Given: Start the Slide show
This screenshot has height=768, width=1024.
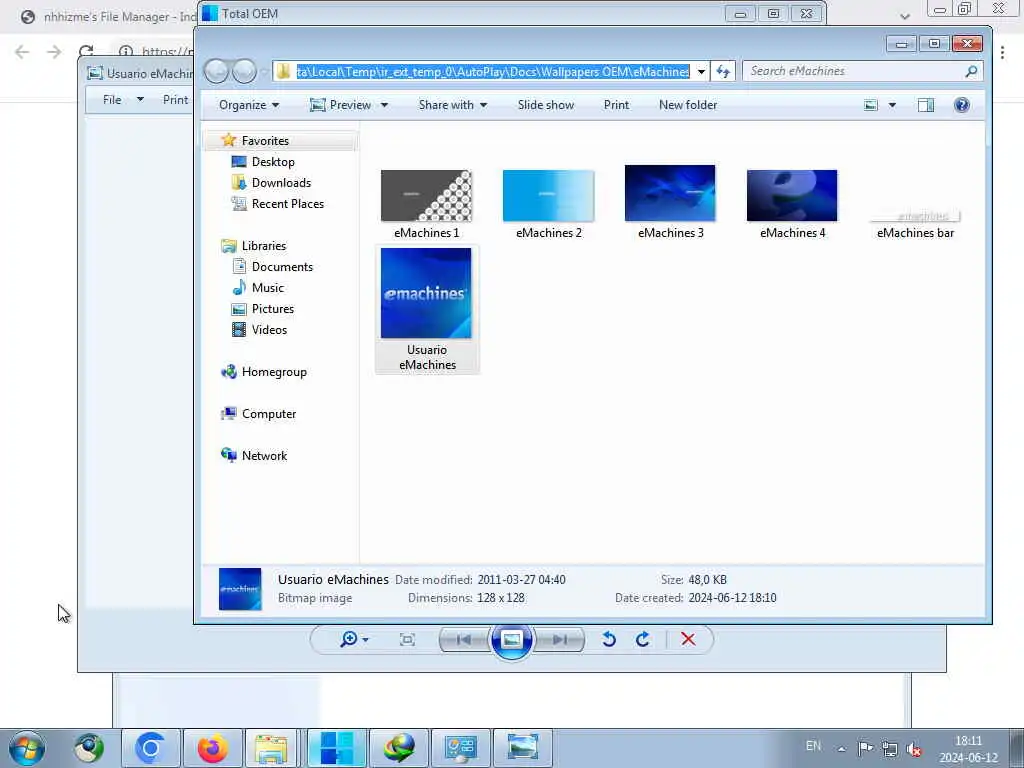Looking at the screenshot, I should [545, 105].
